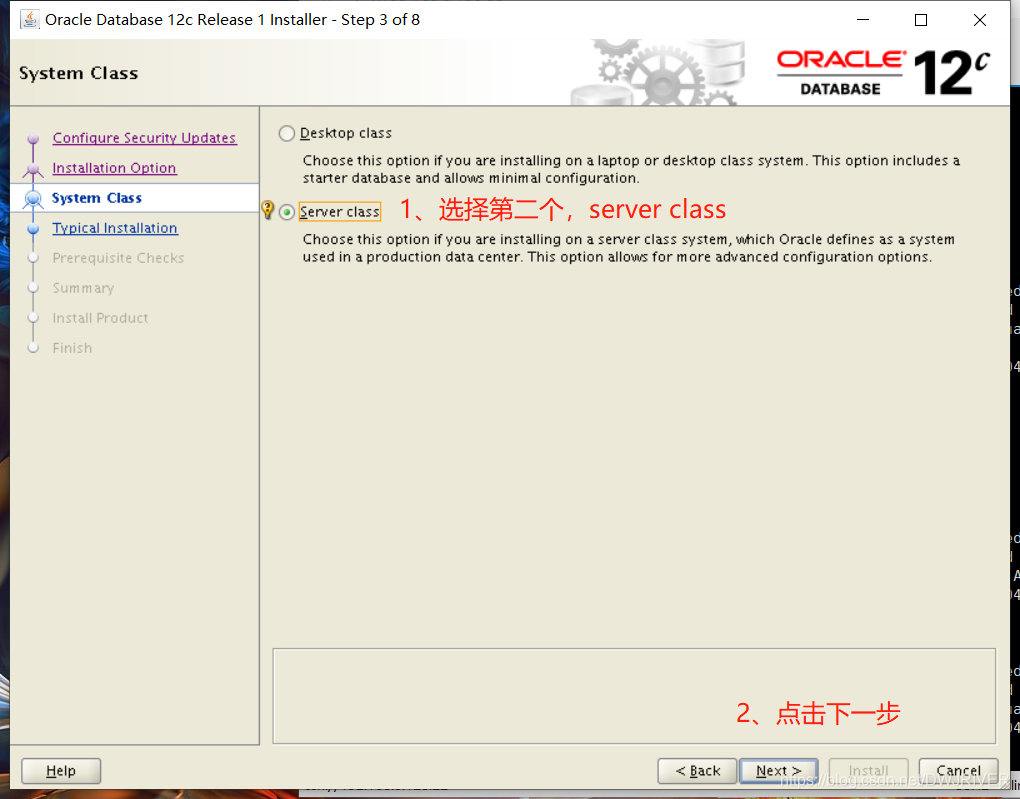Click the step bullet beside Installation Option
This screenshot has width=1020, height=799.
[x=33, y=169]
